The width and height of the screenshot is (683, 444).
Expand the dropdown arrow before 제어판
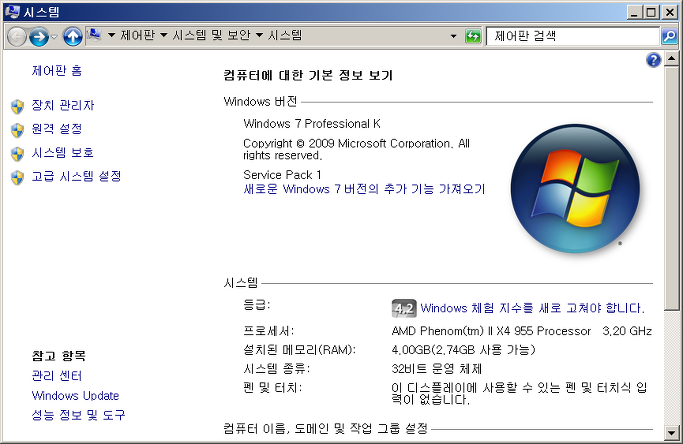pyautogui.click(x=112, y=35)
